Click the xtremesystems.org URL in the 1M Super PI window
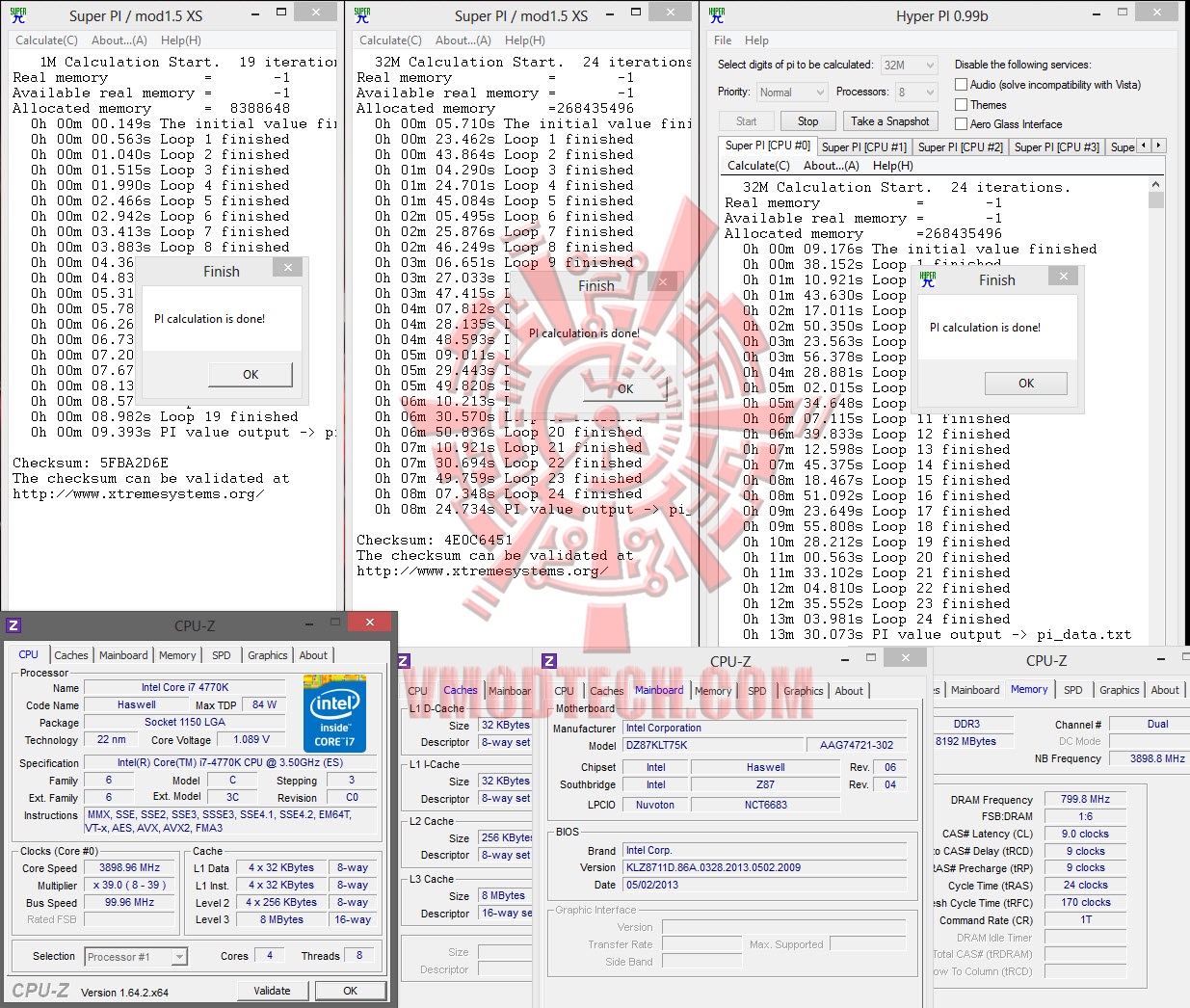Screen dimensions: 1190x1008 click(x=138, y=493)
